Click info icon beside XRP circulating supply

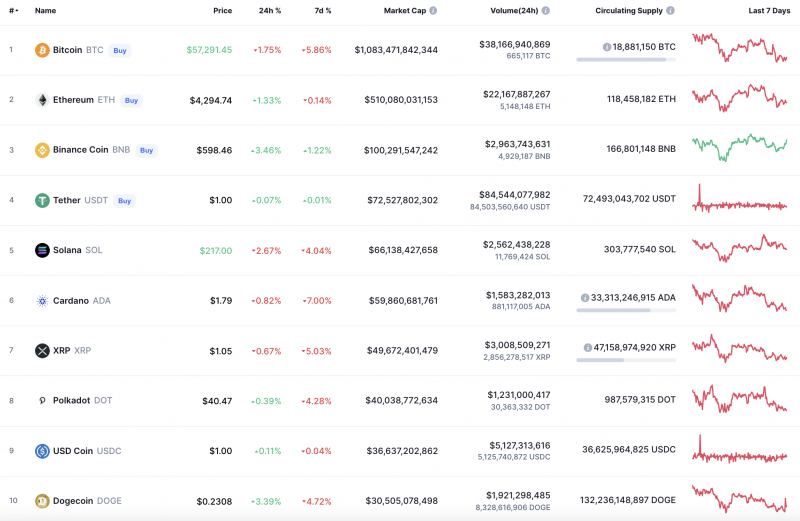(x=588, y=348)
